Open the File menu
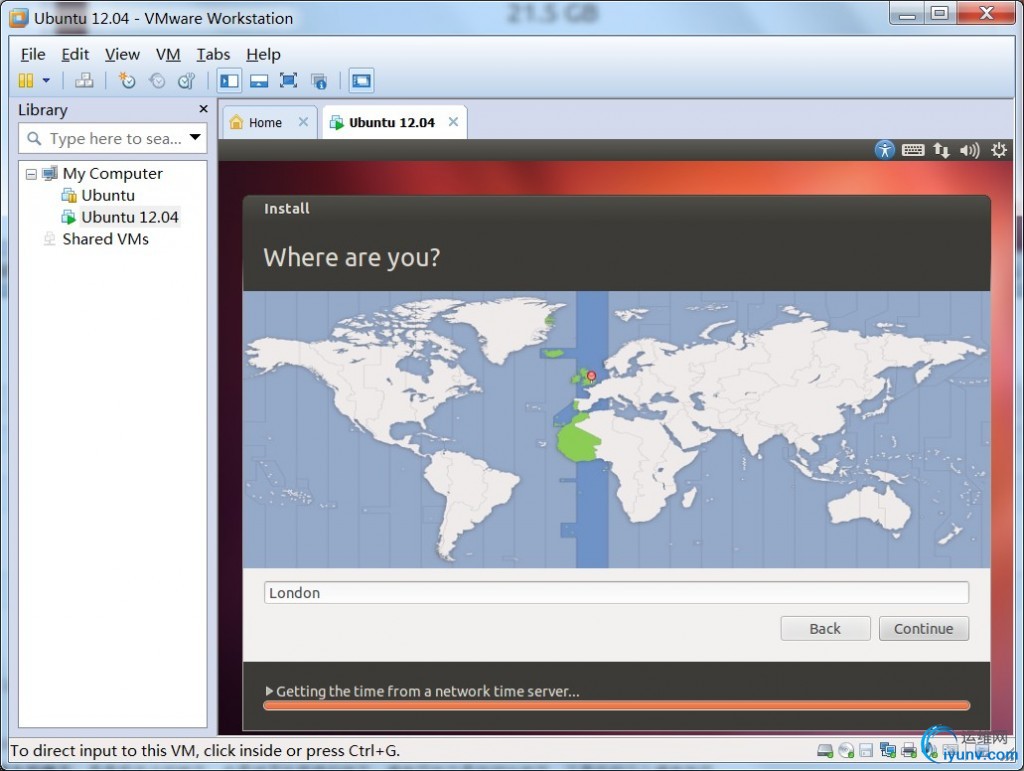Screen dimensions: 1024x771 [33, 54]
